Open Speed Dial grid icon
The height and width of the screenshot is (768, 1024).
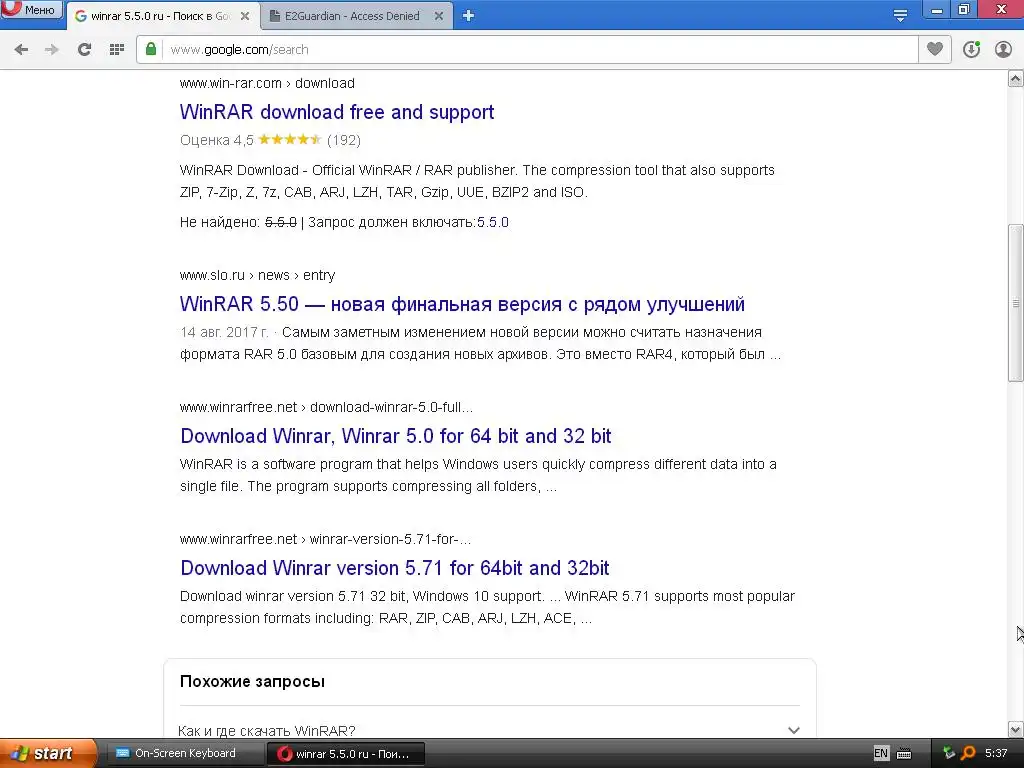click(x=117, y=50)
